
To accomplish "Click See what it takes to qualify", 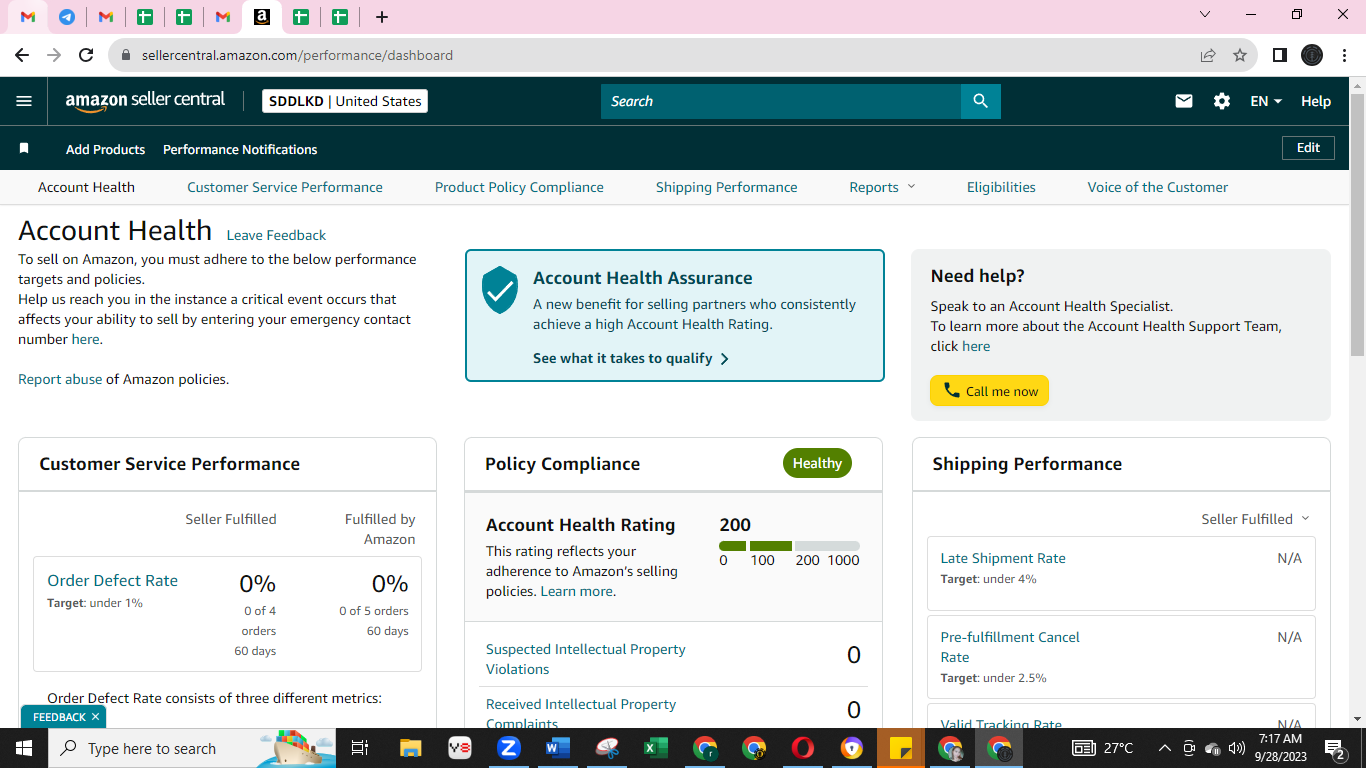I will (631, 358).
